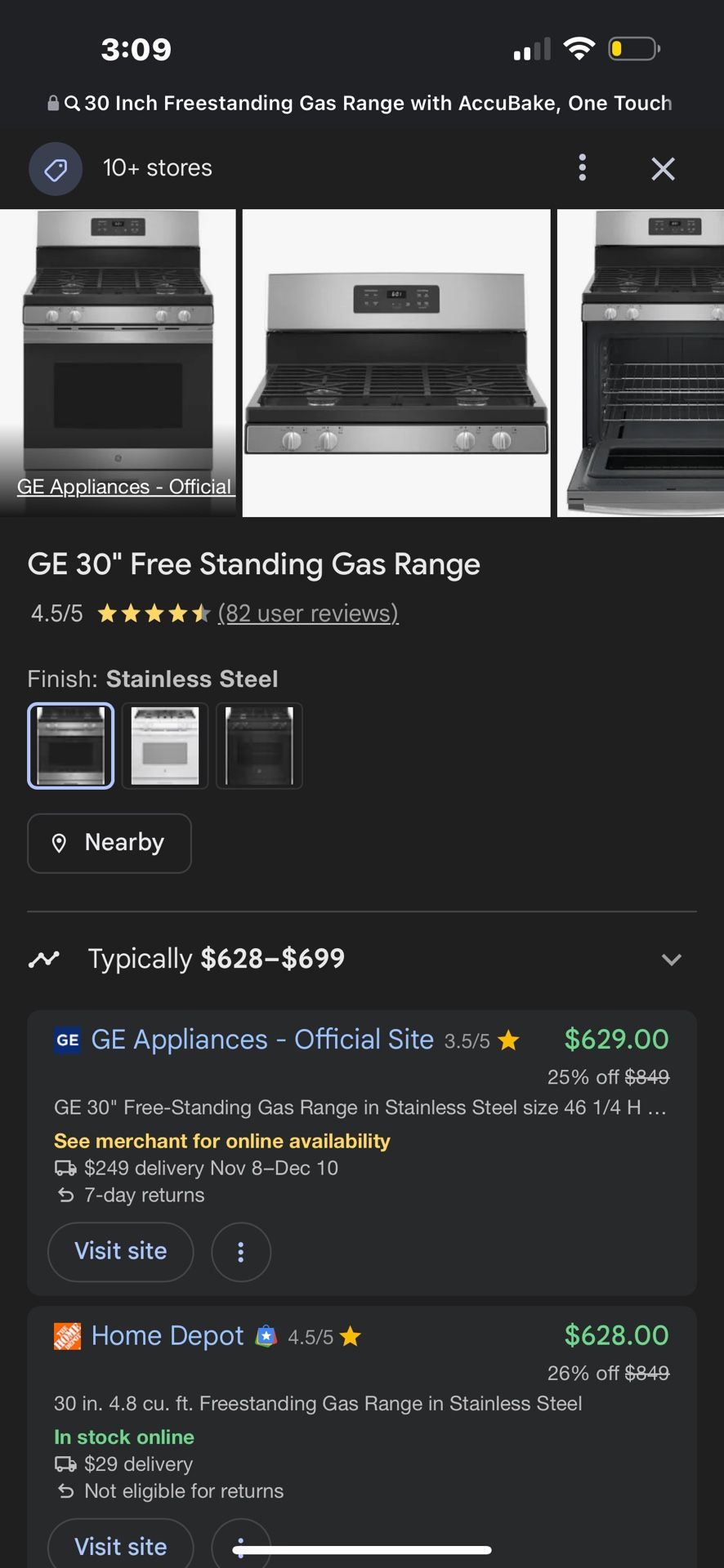
Task: View the top-down cooktop product photo
Action: 396,363
